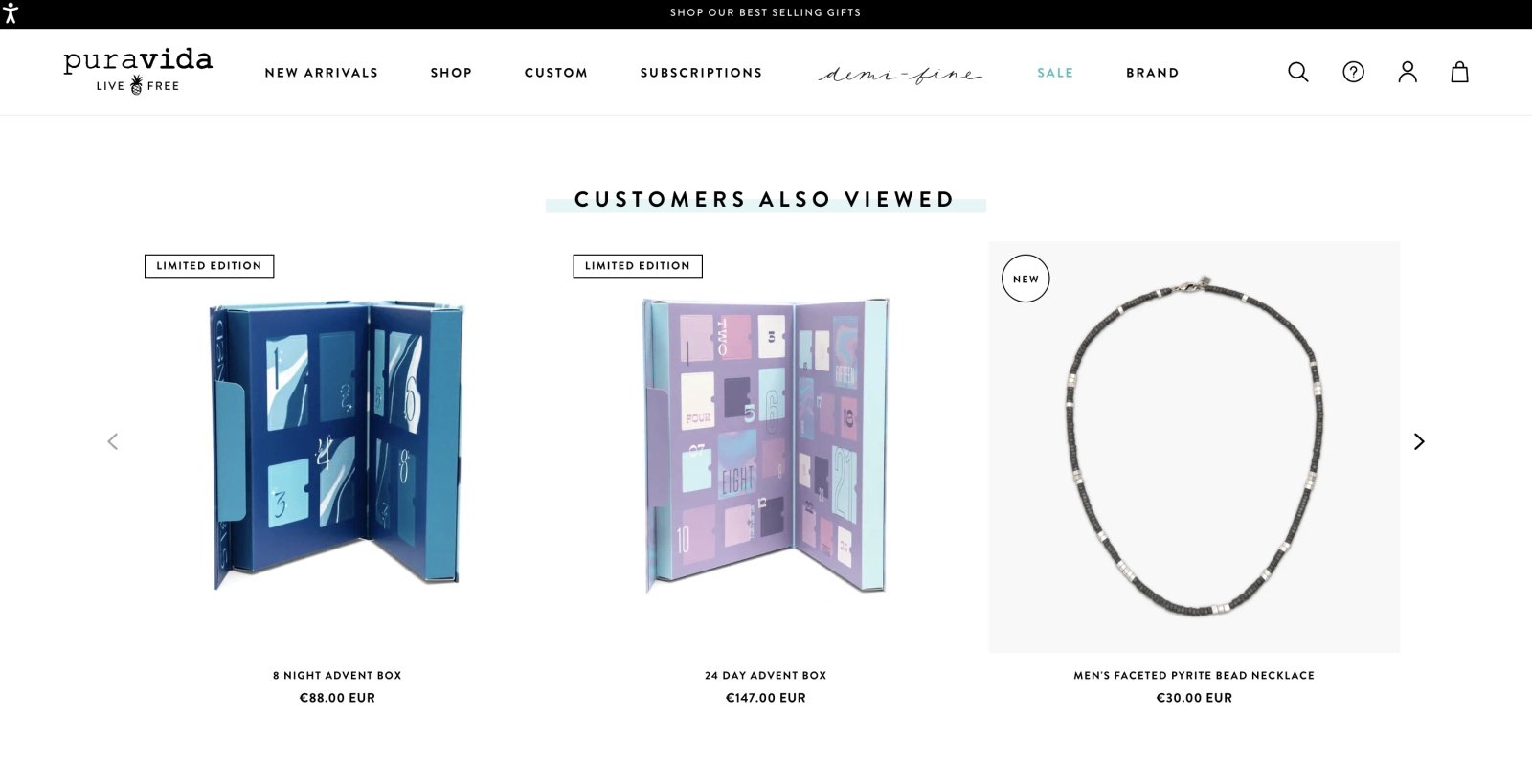Advance the carousel with the right arrow

[1419, 441]
